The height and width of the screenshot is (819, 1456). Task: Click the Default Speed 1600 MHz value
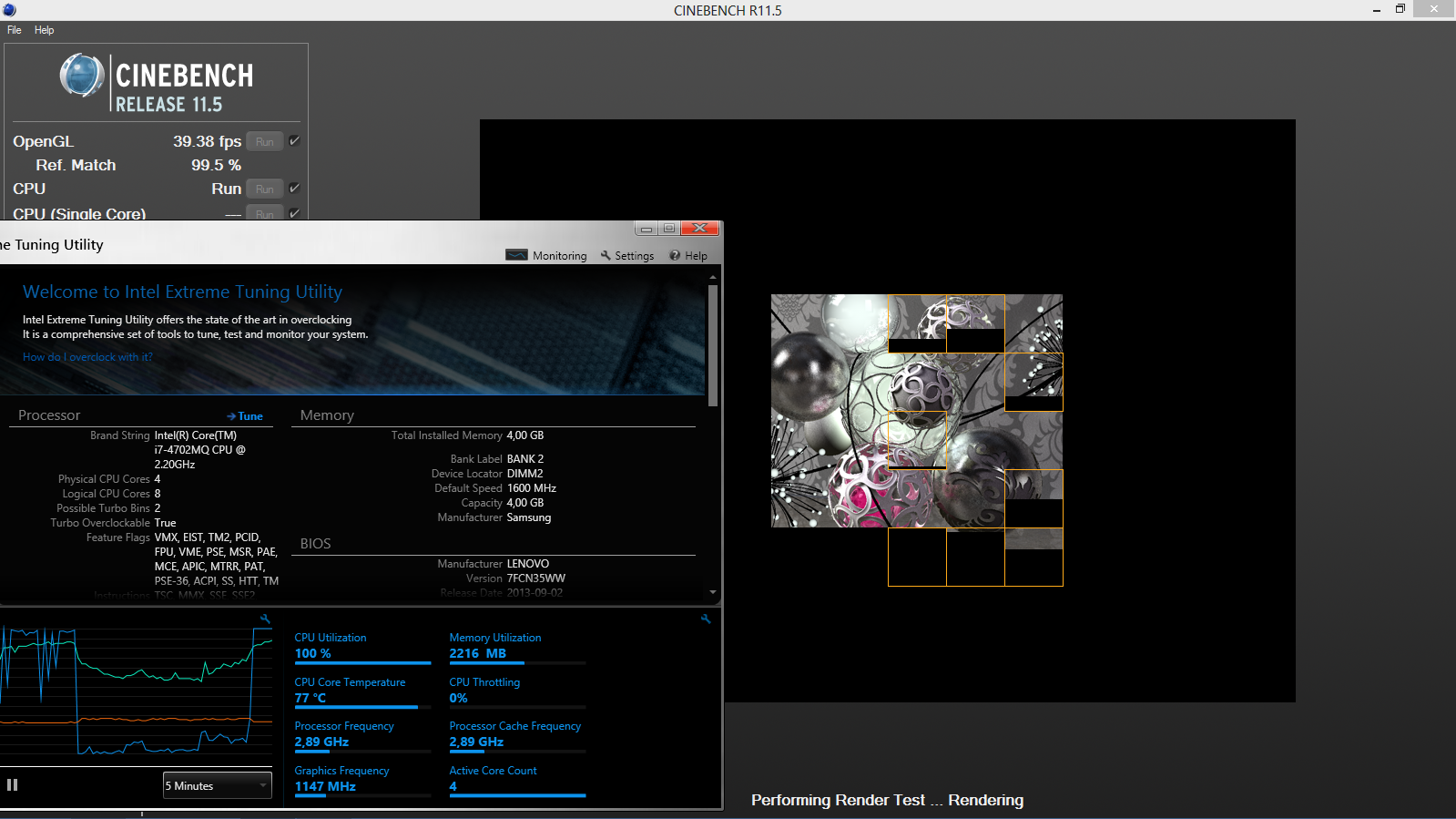532,488
